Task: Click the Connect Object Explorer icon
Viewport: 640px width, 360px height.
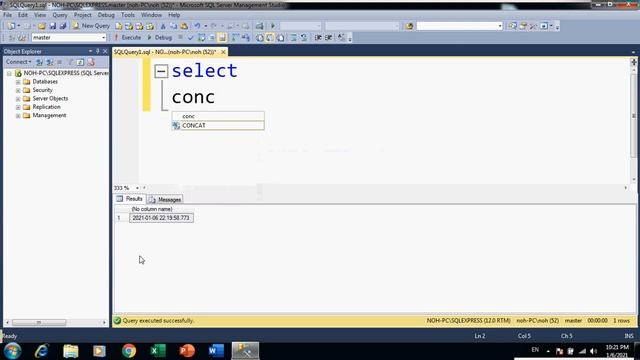Action: [x=40, y=62]
